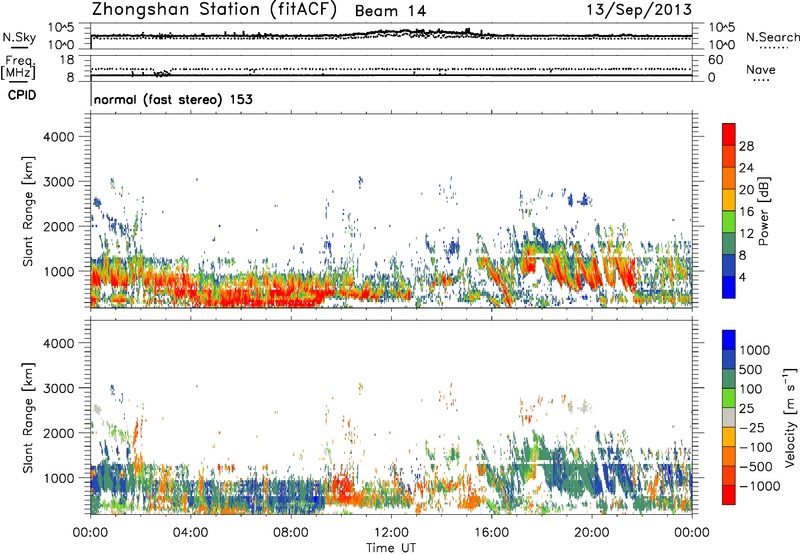Click frequency axis value '18'

click(x=67, y=60)
